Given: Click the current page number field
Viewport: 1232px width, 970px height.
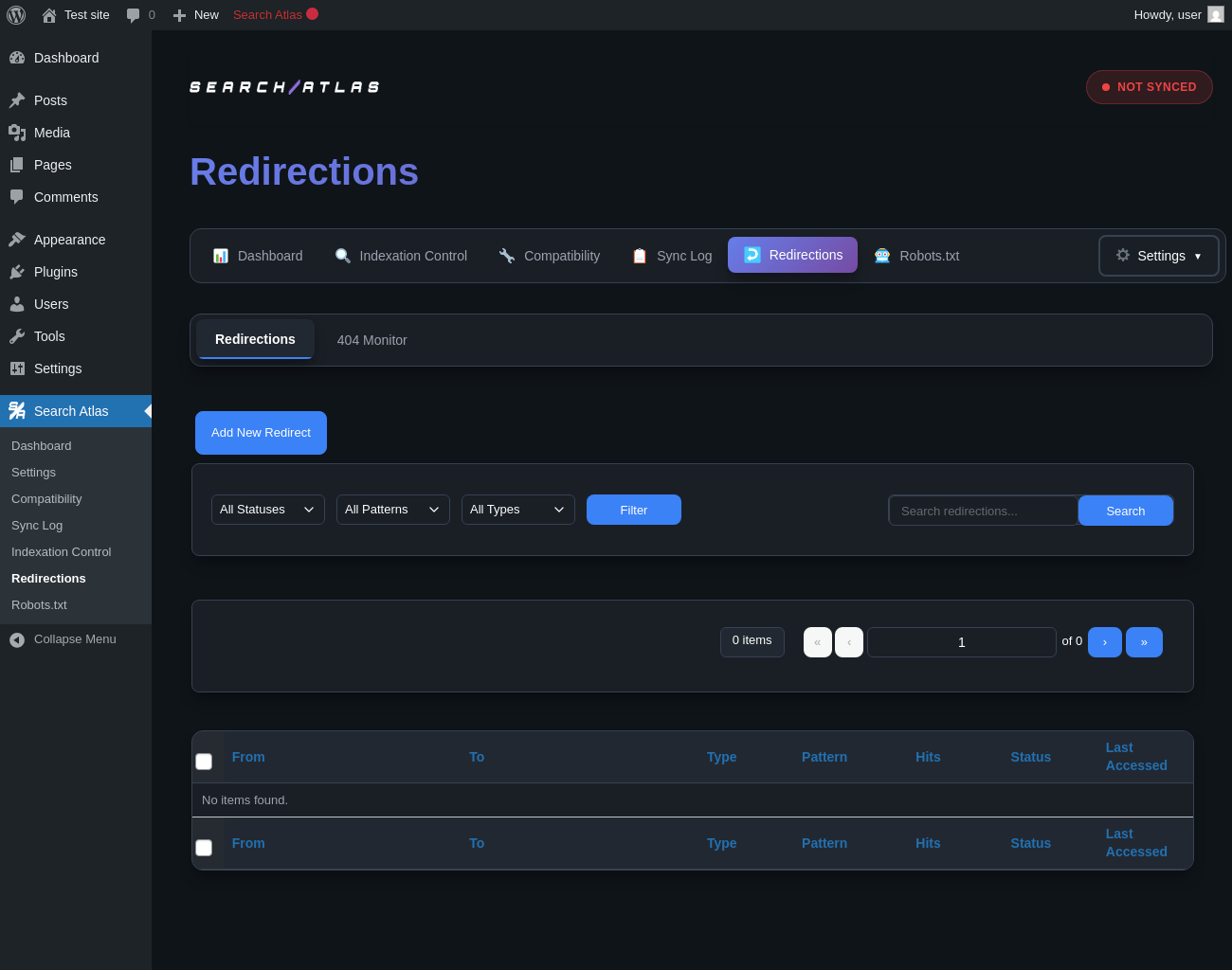Looking at the screenshot, I should [x=962, y=642].
